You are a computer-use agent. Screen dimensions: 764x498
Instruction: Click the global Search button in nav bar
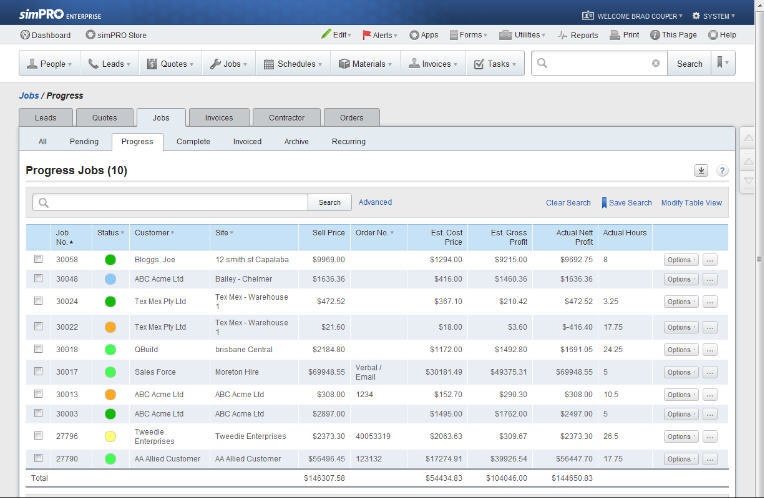point(689,63)
